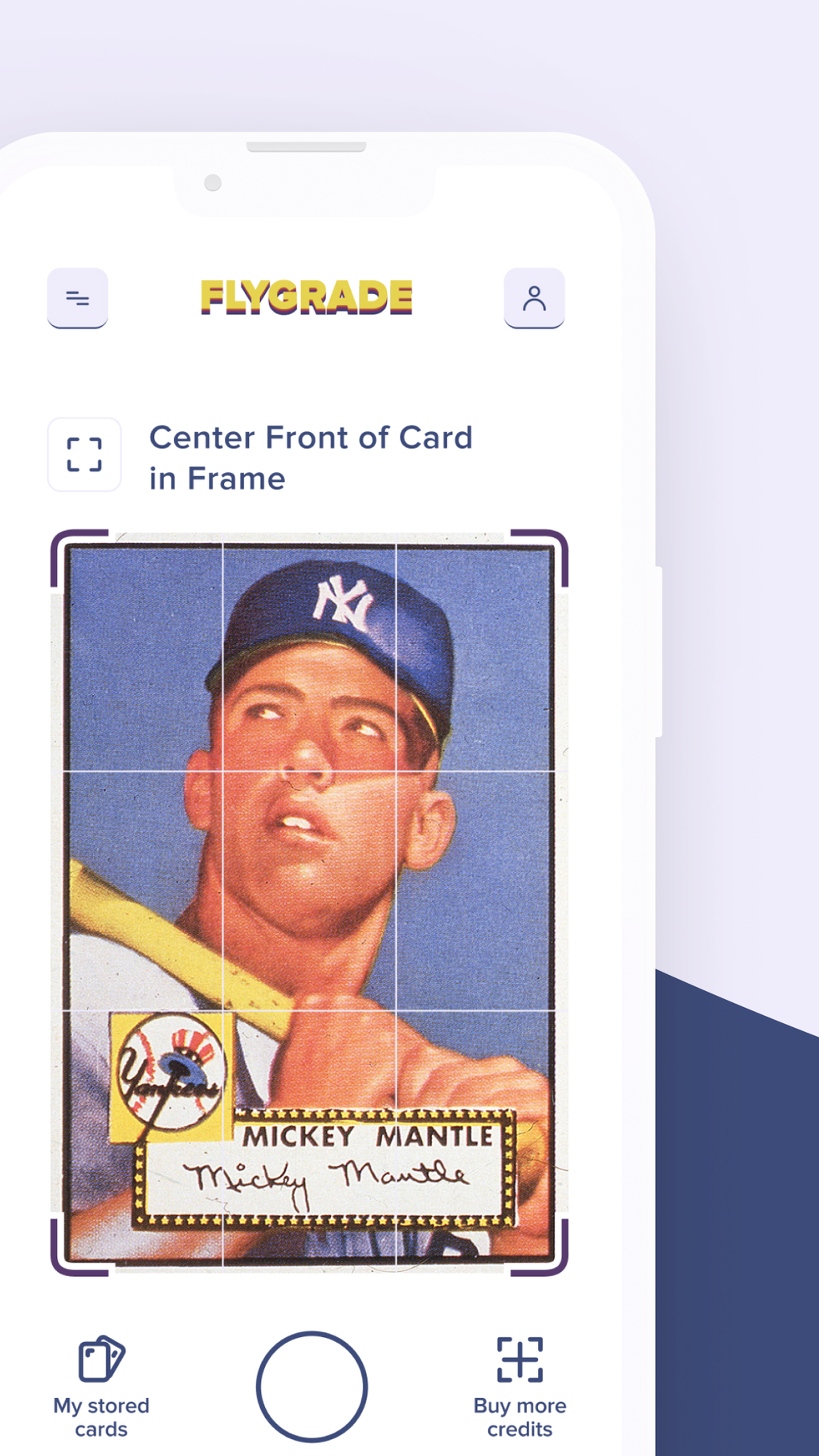Tap the Buy more credits icon
This screenshot has height=1456, width=819.
click(x=520, y=1359)
